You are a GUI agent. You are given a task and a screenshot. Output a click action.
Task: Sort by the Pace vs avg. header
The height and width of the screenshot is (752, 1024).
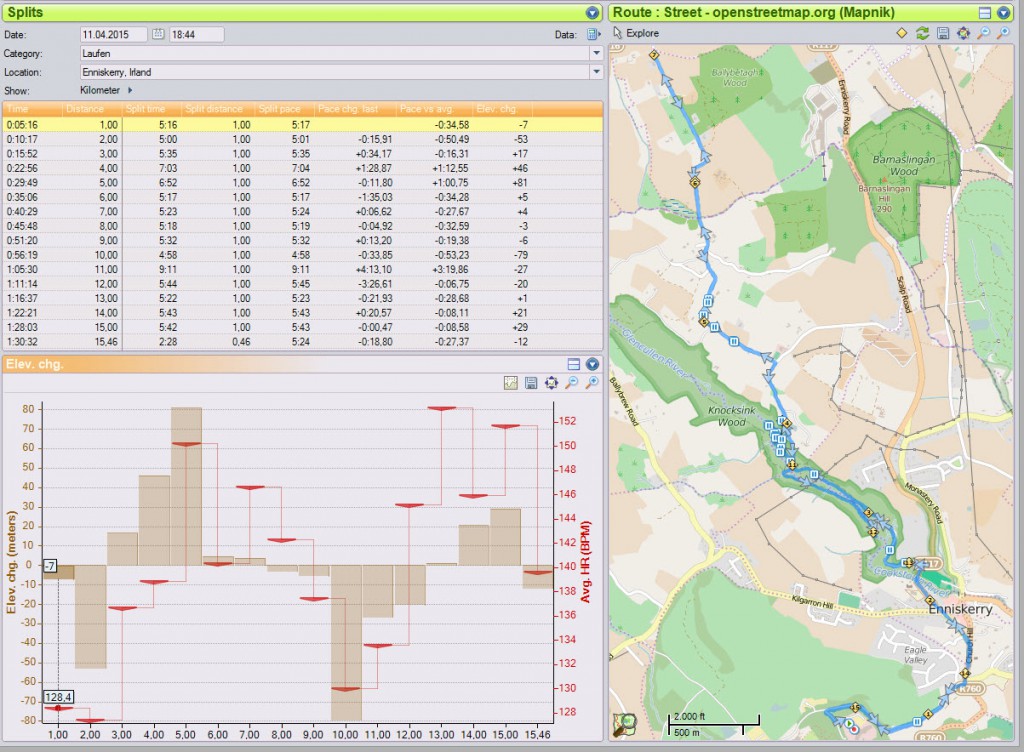(x=435, y=109)
